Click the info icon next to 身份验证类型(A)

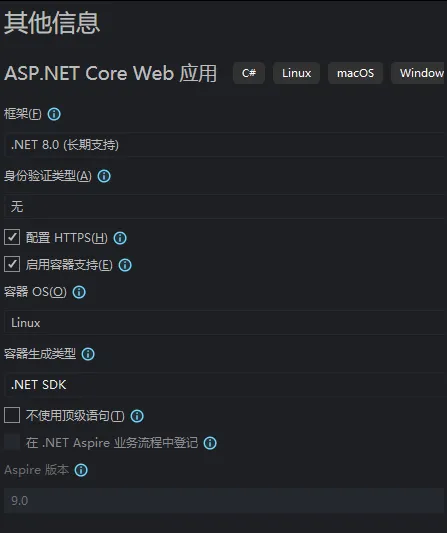(x=104, y=176)
